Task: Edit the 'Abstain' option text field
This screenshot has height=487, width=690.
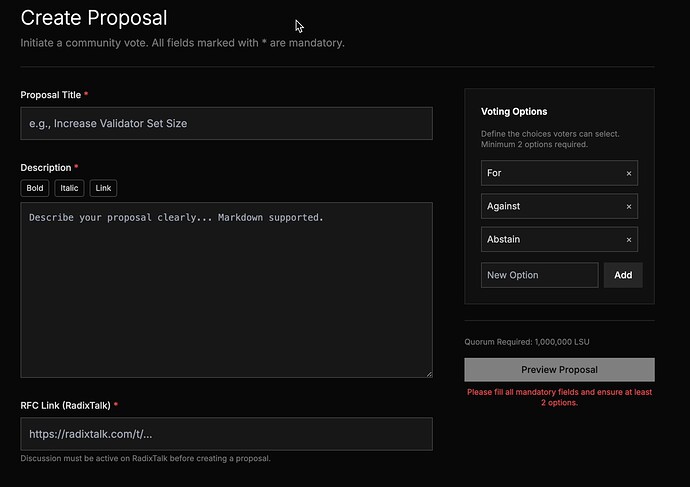Action: (x=550, y=240)
